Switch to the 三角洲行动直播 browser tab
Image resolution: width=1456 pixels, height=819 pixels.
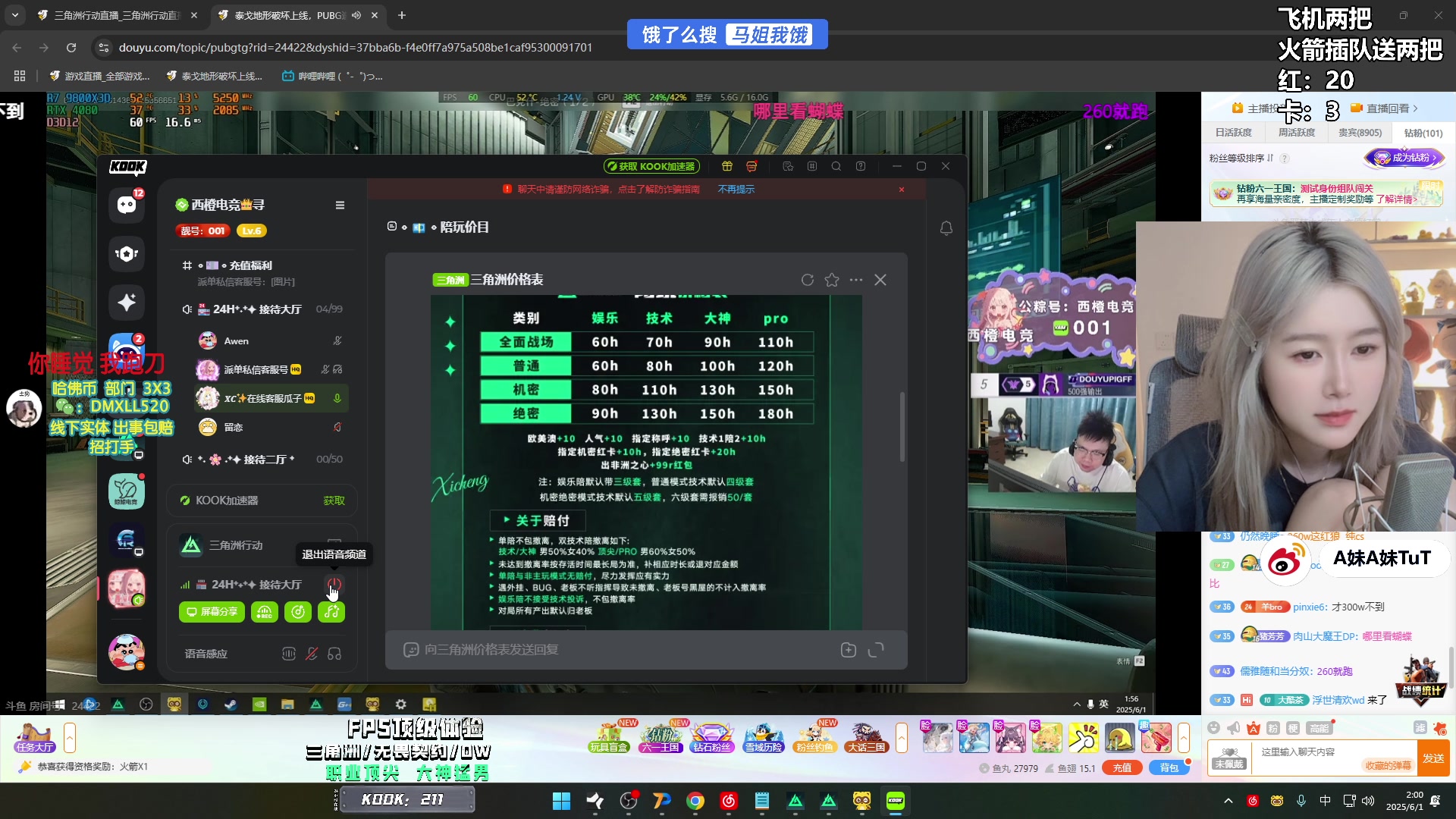pos(118,15)
